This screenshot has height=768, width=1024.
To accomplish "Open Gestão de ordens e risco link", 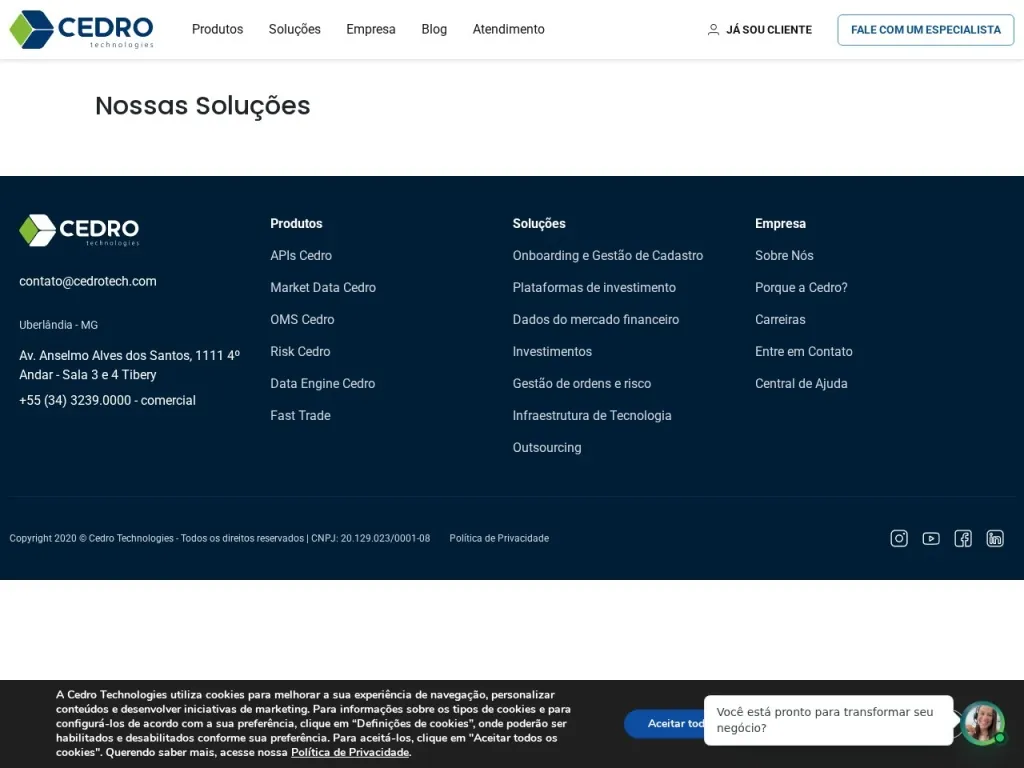I will coord(582,383).
